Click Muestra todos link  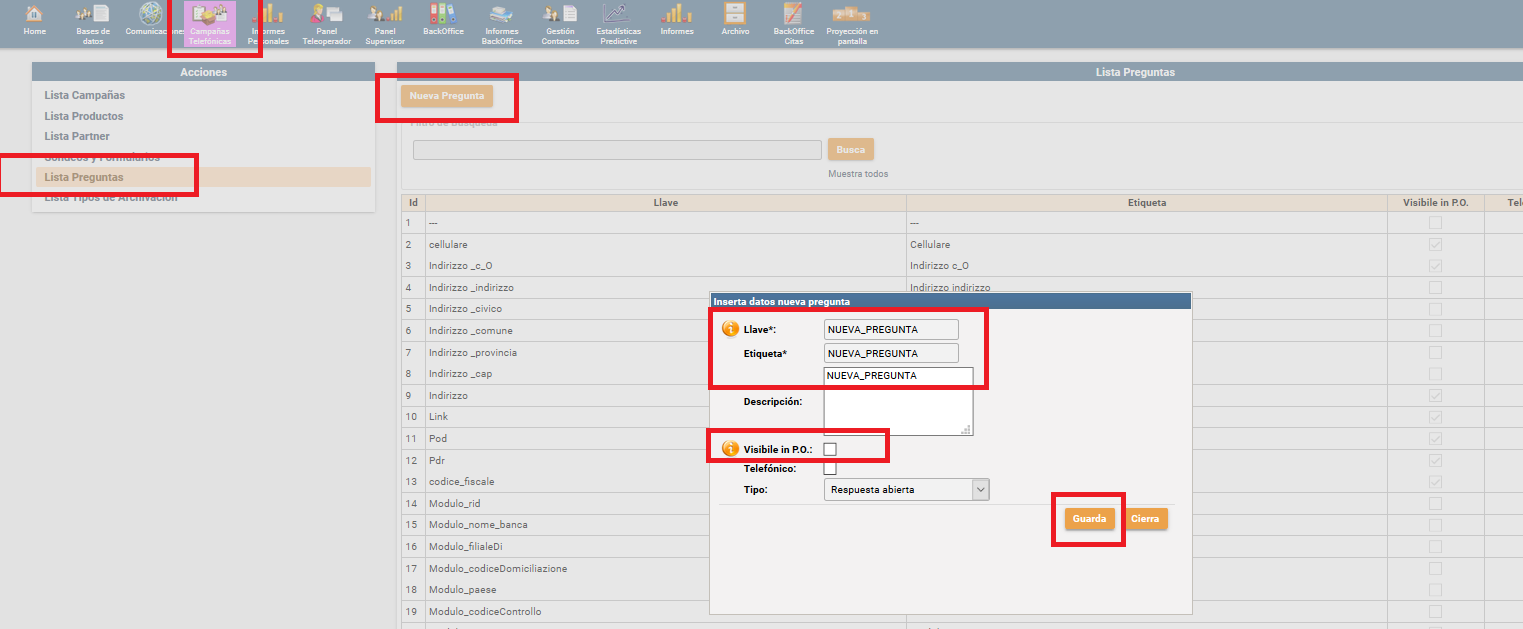point(858,174)
